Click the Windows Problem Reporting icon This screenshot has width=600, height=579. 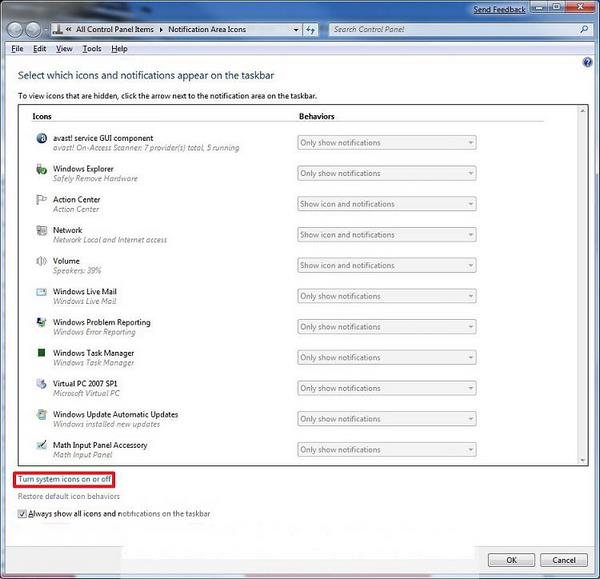pos(41,322)
